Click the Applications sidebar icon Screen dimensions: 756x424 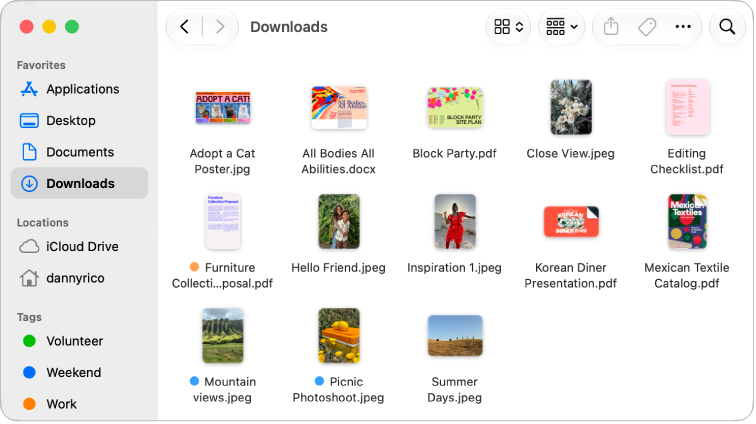29,89
